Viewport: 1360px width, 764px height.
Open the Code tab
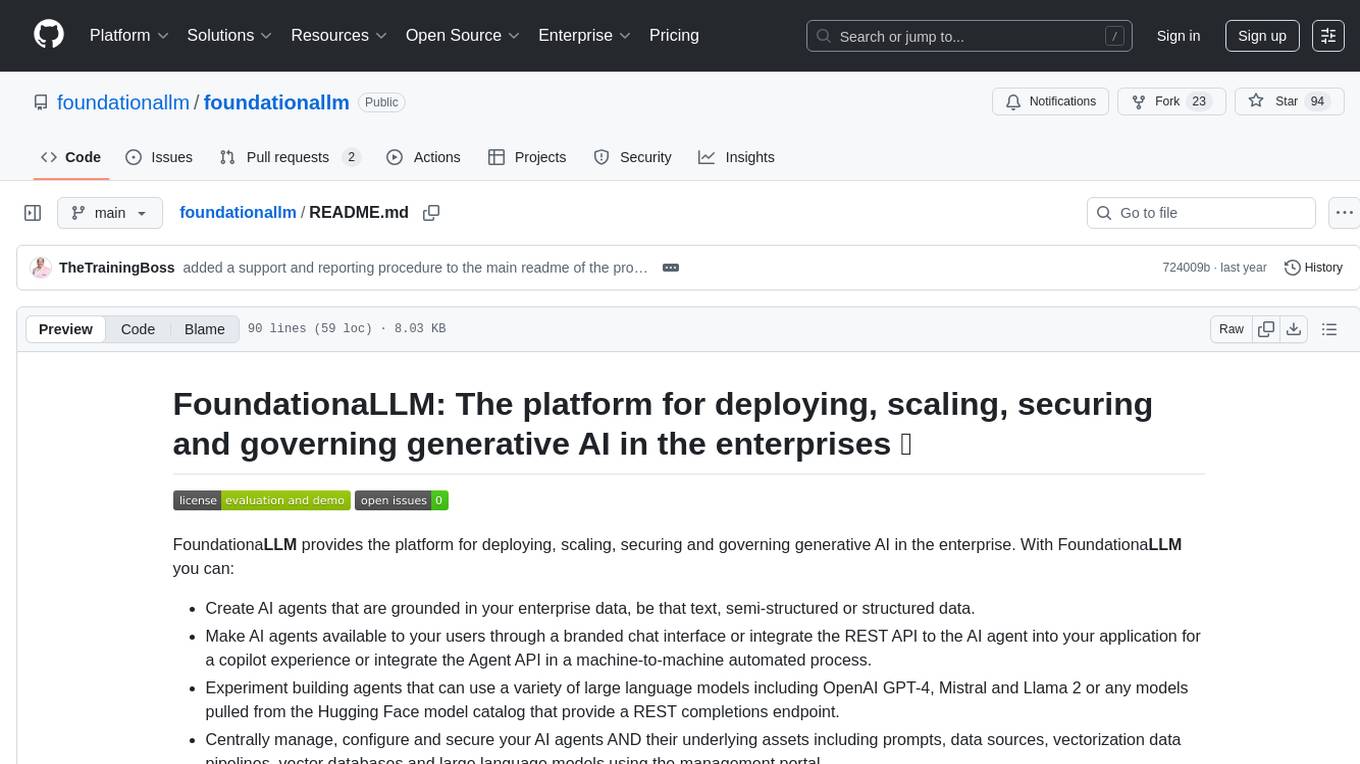click(x=71, y=157)
